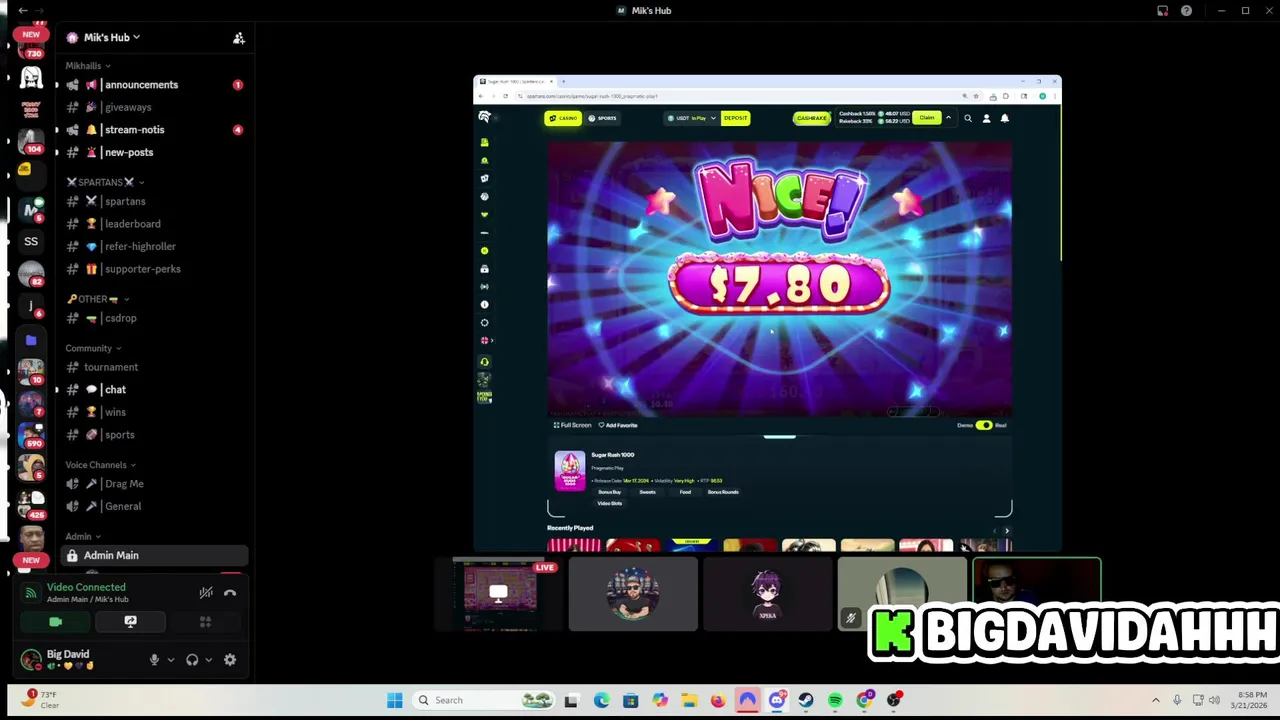Open Microsoft Edge from the taskbar
The width and height of the screenshot is (1280, 720).
pos(601,700)
